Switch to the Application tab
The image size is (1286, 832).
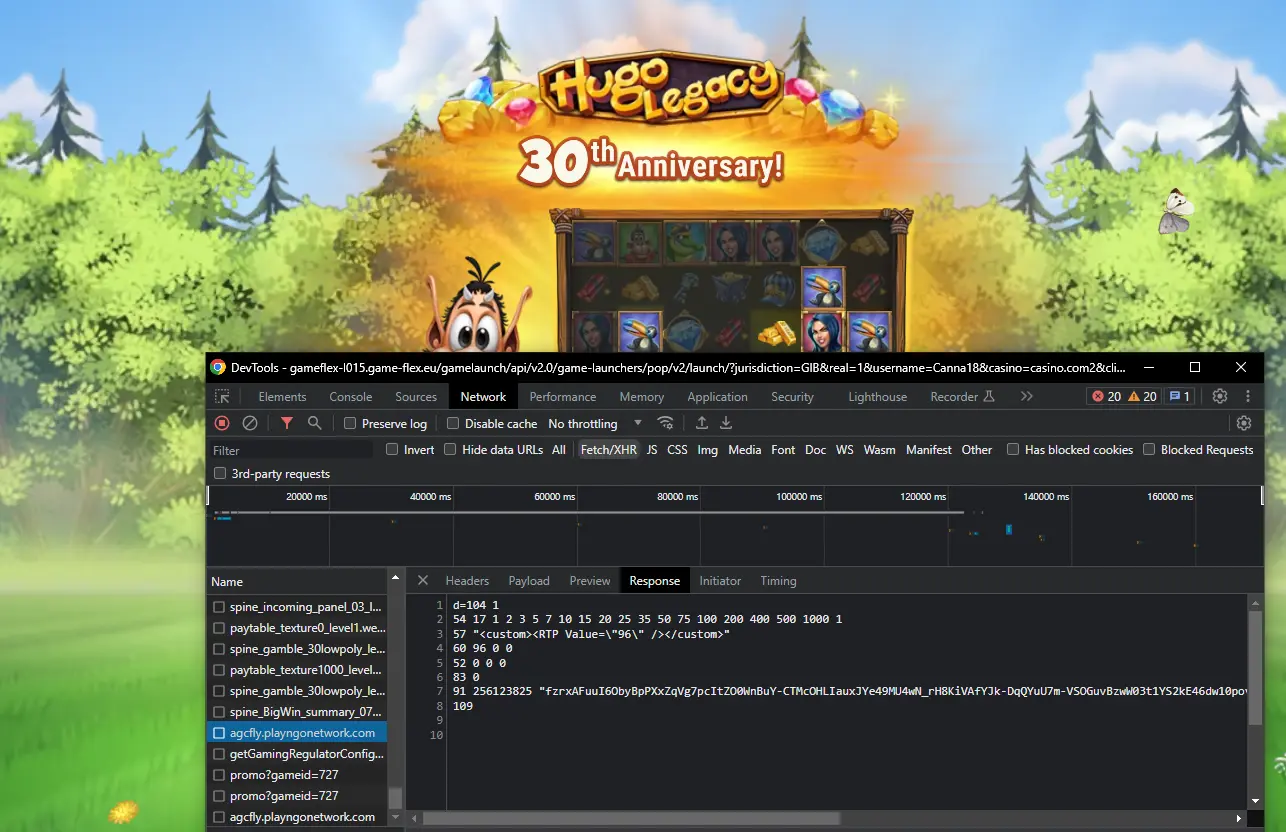click(718, 397)
